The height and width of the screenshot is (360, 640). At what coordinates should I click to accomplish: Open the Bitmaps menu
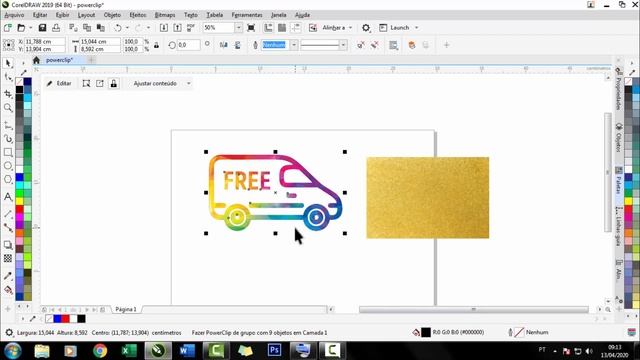coord(165,15)
